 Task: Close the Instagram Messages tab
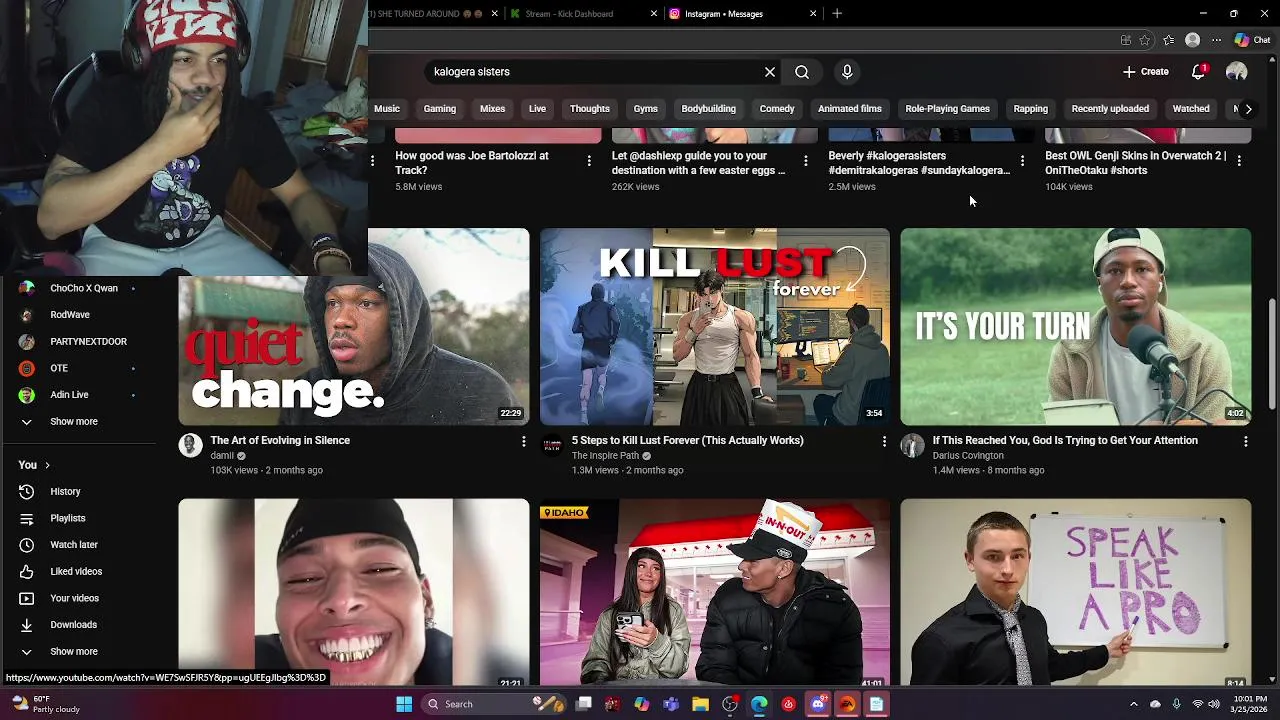pos(813,14)
